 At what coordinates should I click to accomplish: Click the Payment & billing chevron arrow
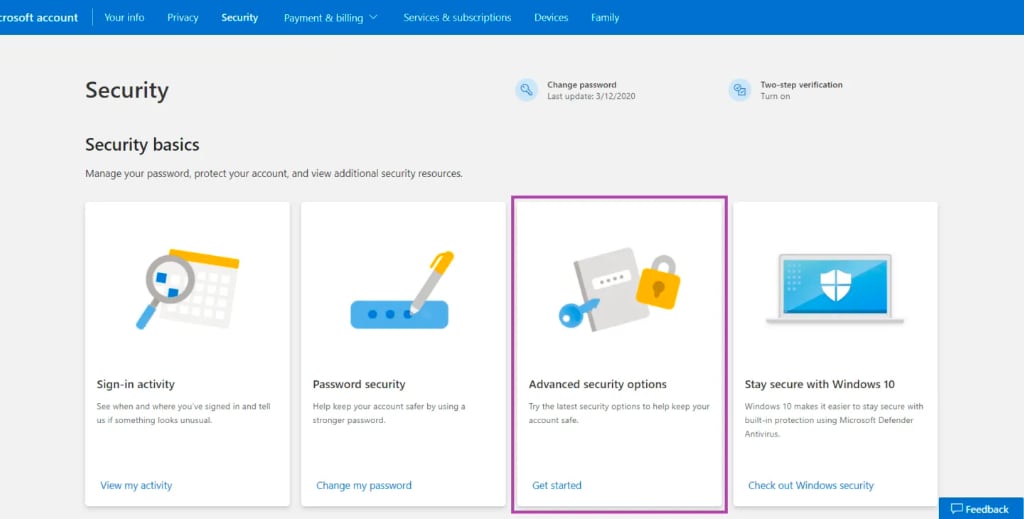pyautogui.click(x=374, y=18)
